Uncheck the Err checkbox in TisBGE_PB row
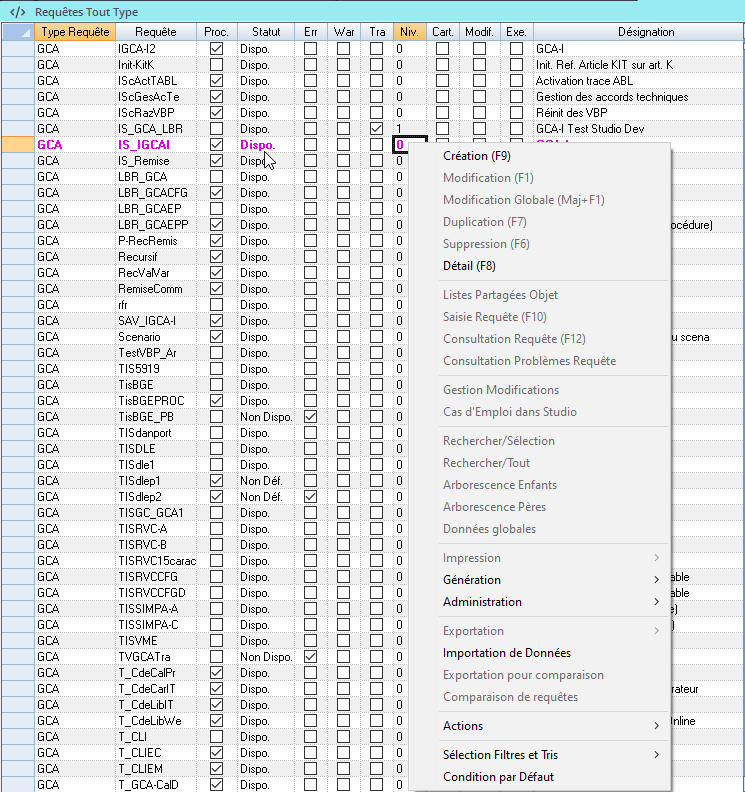 (311, 417)
